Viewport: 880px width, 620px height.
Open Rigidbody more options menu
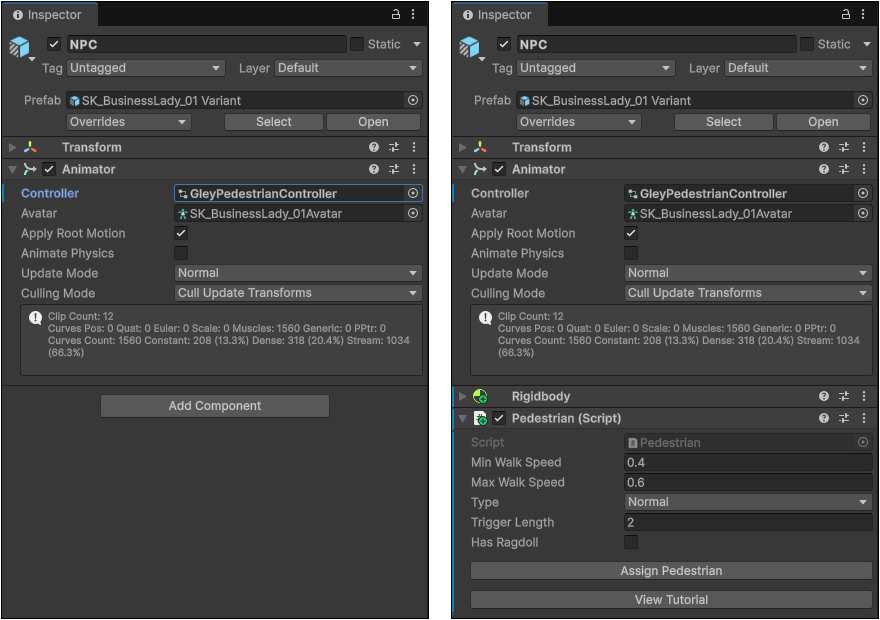click(864, 396)
